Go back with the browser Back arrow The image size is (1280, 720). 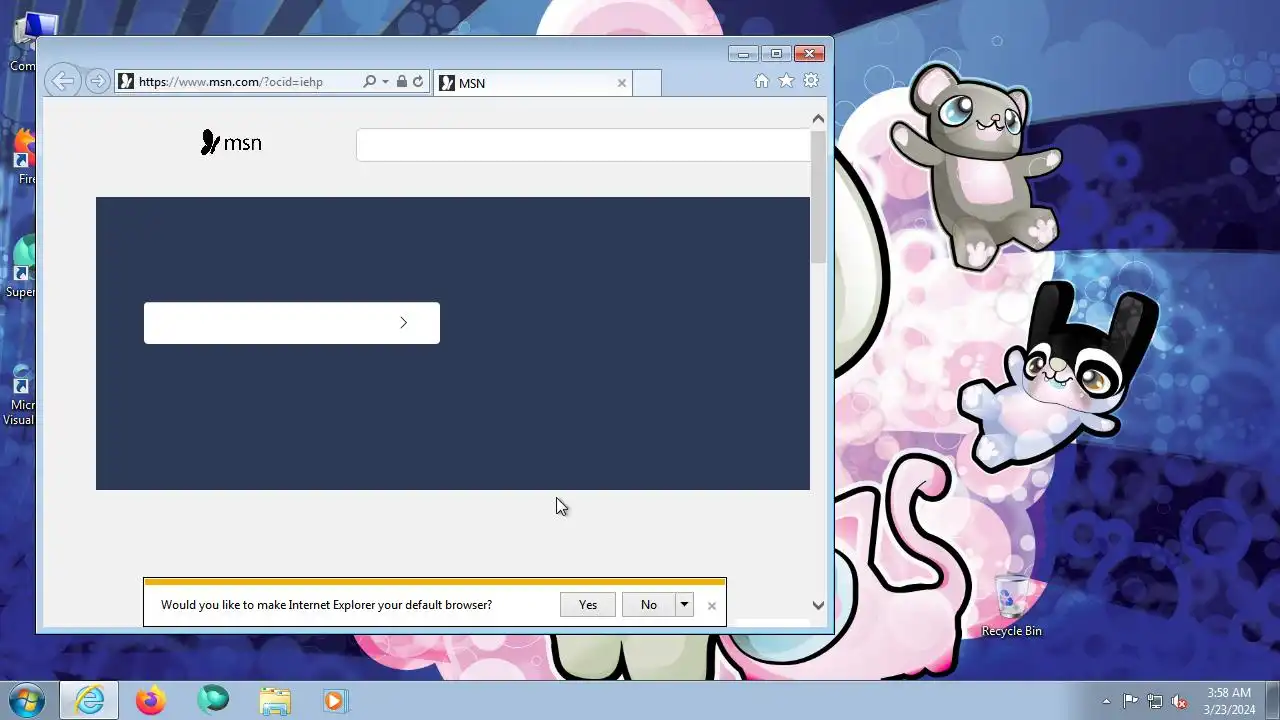click(62, 82)
